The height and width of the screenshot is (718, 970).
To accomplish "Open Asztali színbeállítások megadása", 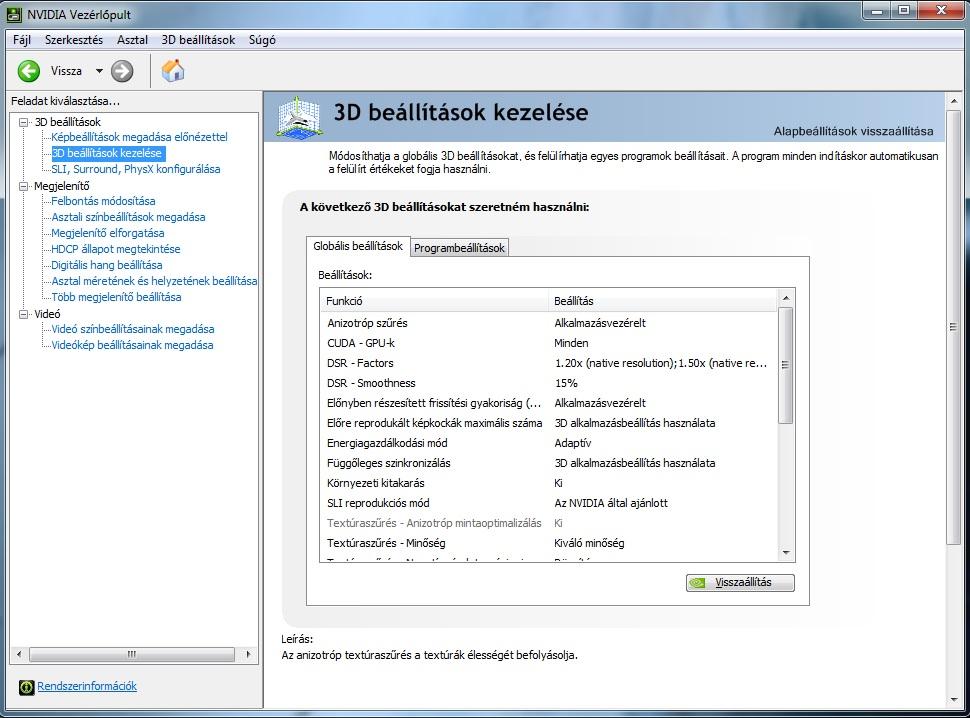I will [128, 217].
